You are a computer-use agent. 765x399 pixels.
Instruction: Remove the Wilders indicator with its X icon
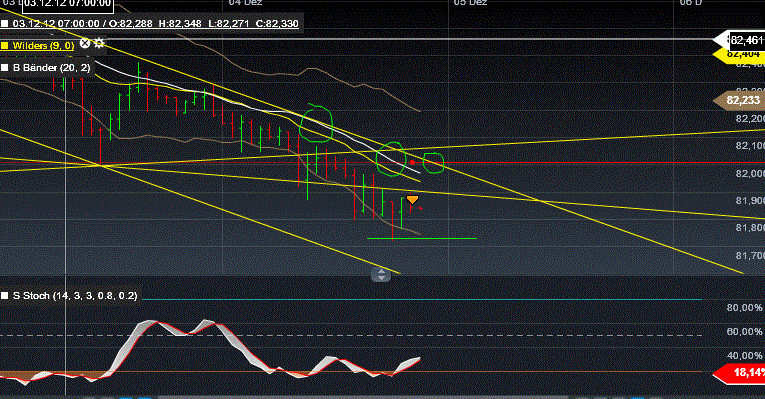tap(85, 43)
